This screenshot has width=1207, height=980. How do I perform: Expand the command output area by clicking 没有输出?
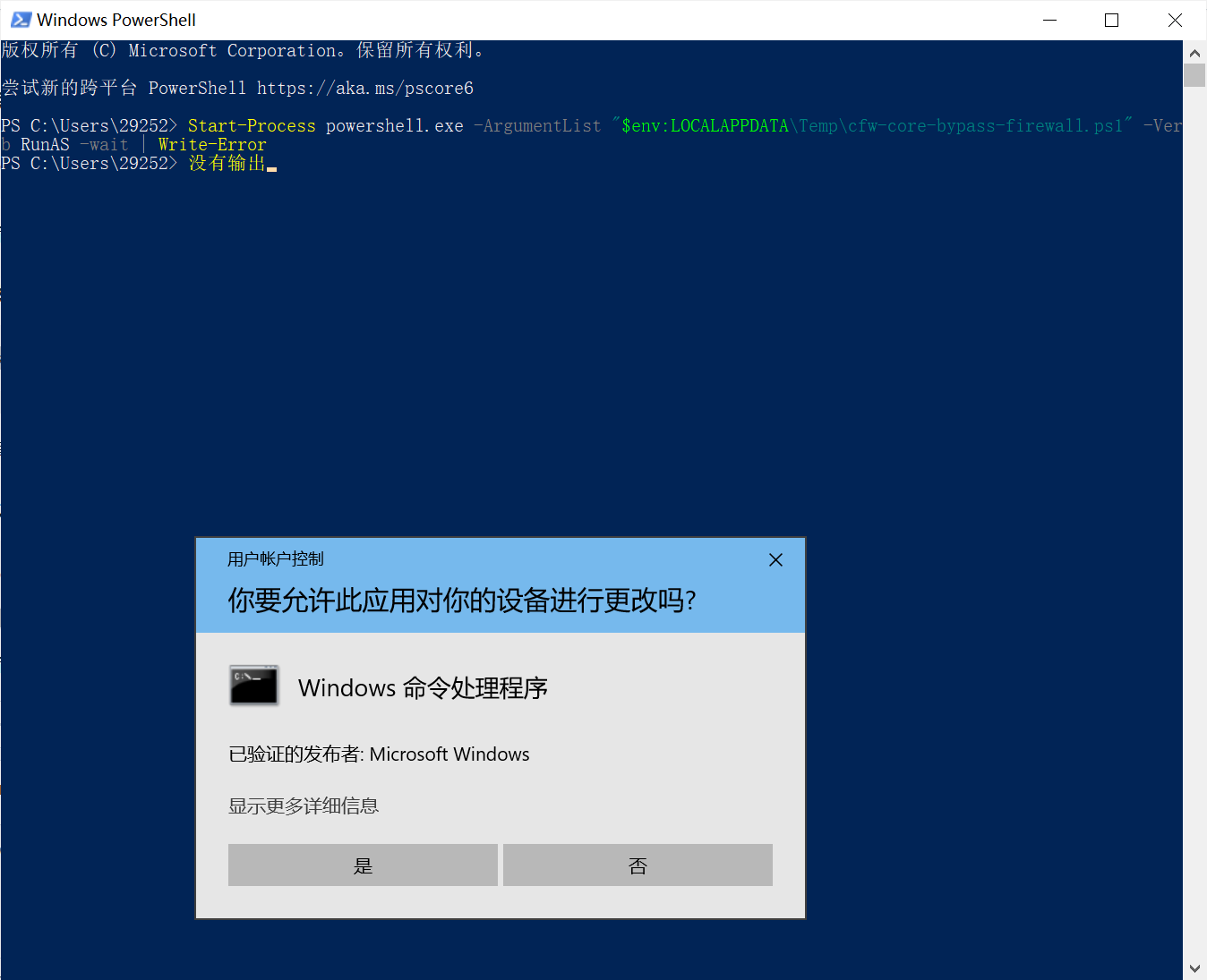[226, 163]
